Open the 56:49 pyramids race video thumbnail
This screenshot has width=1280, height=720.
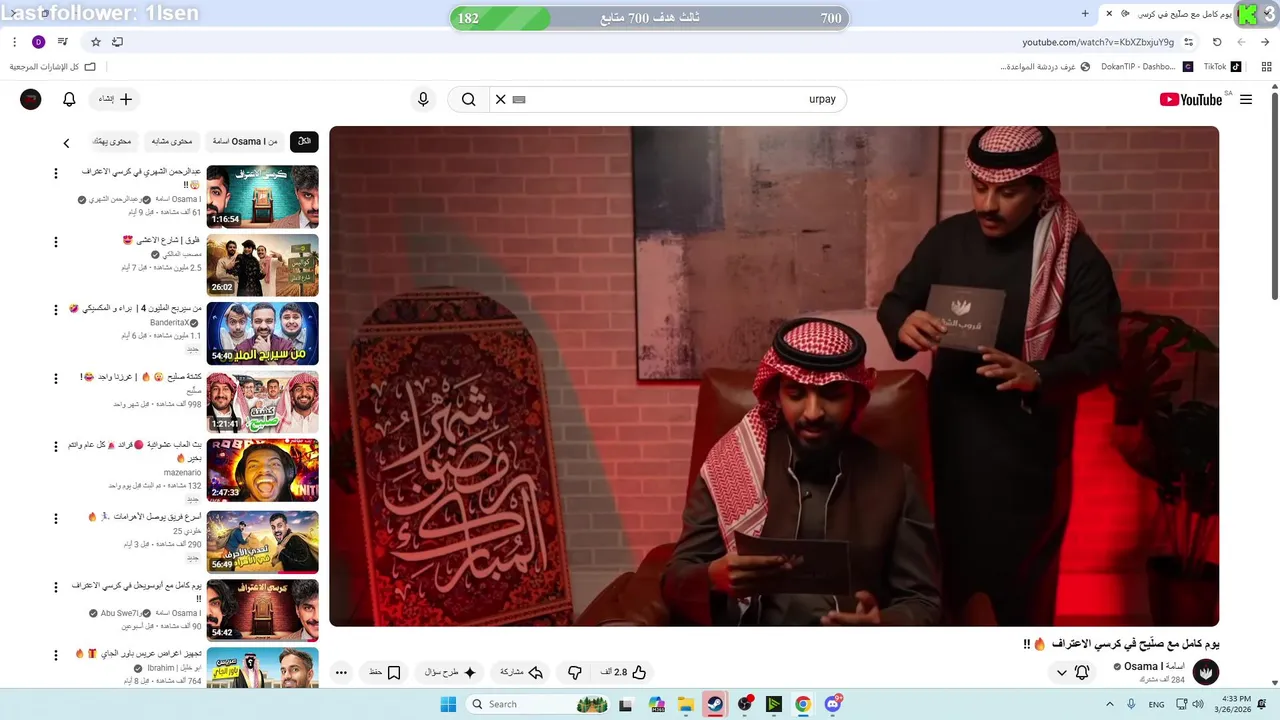pyautogui.click(x=263, y=542)
